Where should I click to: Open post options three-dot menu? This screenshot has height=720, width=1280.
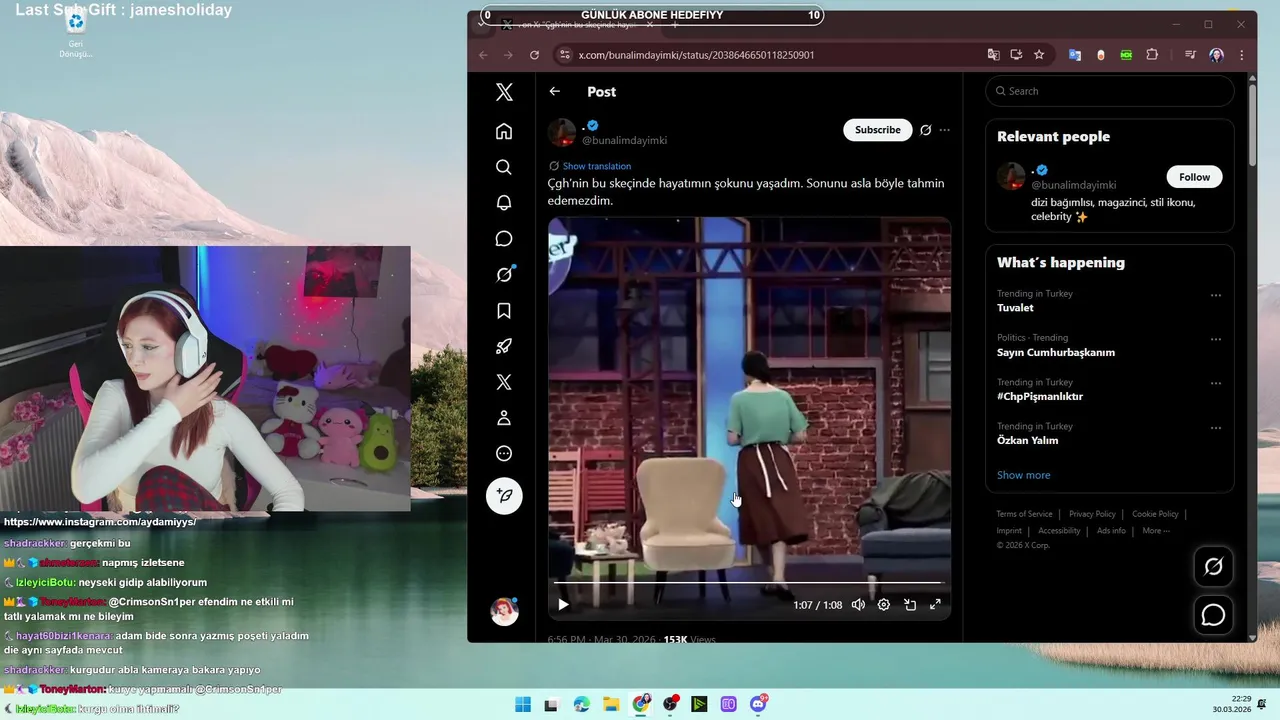(x=945, y=130)
